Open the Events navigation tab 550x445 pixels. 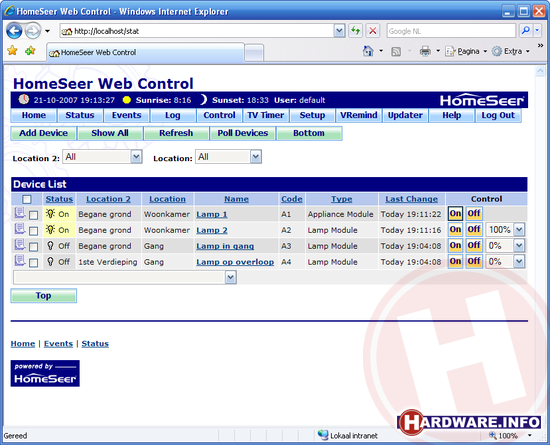pos(126,115)
